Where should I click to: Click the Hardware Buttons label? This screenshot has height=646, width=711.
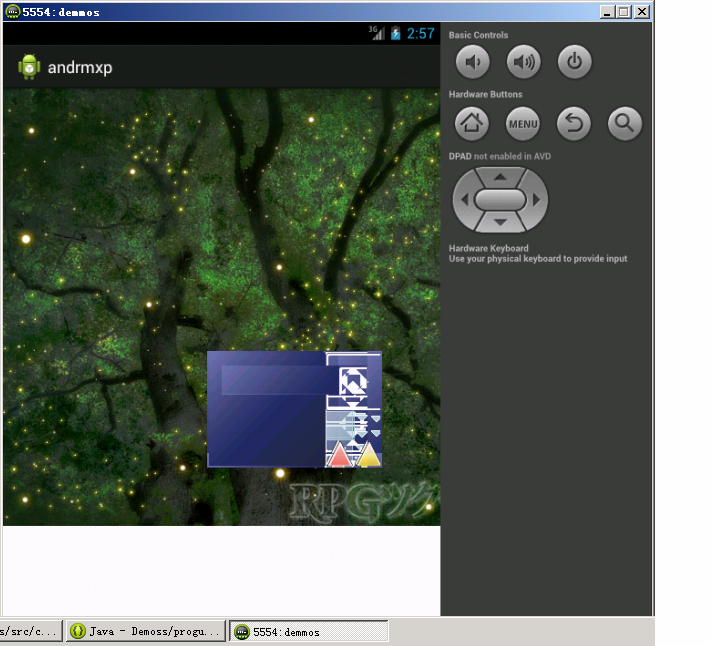[x=485, y=94]
